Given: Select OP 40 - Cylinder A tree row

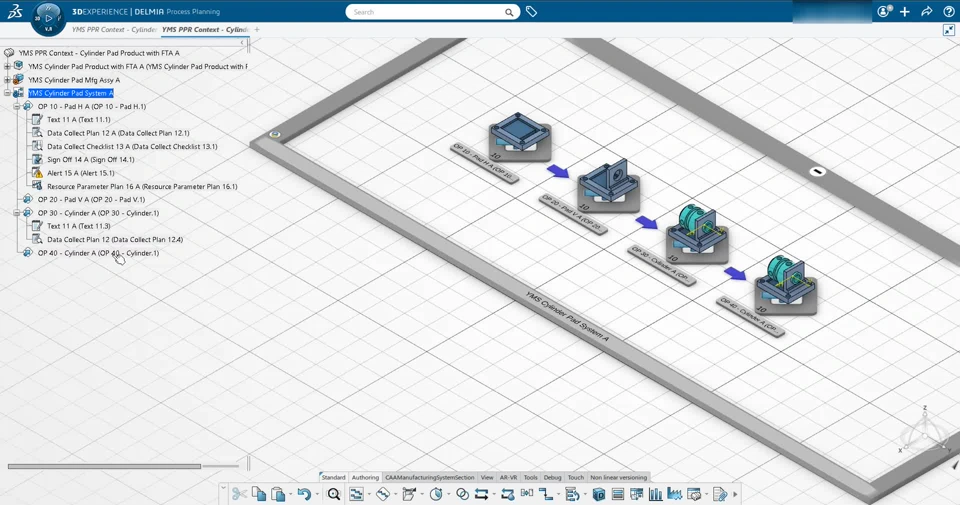Looking at the screenshot, I should [x=98, y=253].
